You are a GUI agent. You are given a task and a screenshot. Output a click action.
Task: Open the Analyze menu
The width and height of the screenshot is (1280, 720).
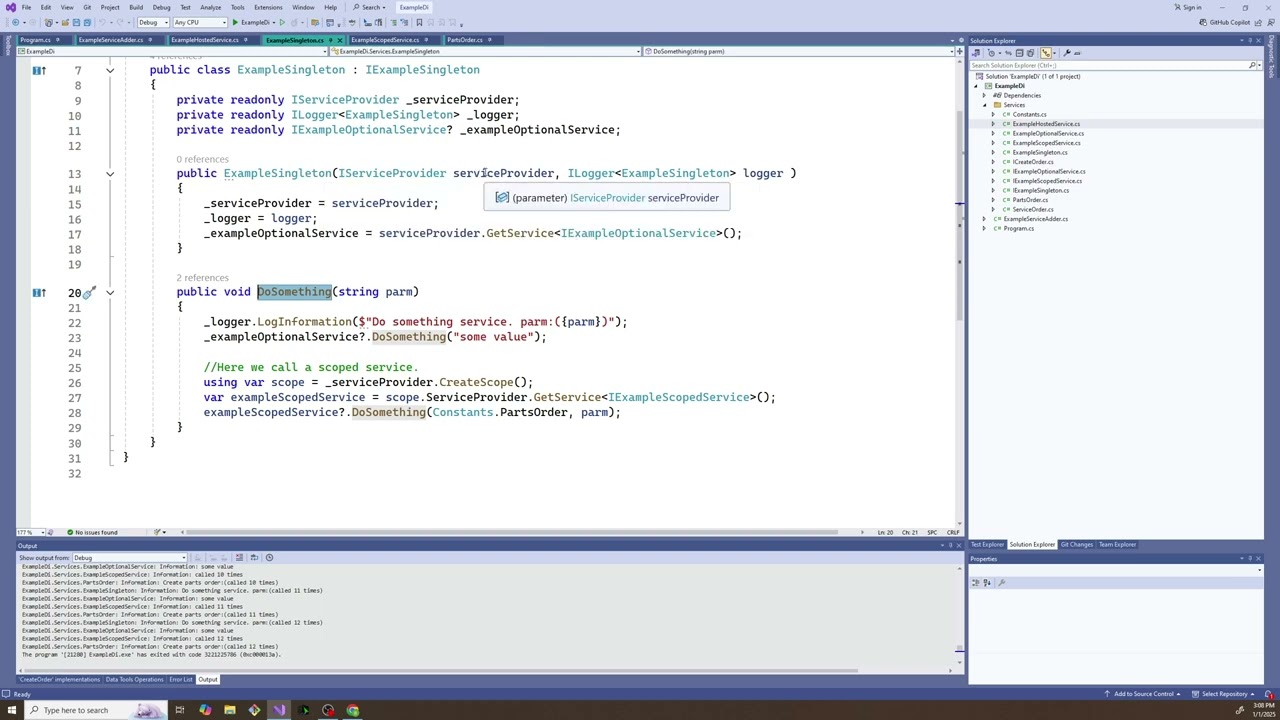click(x=210, y=7)
